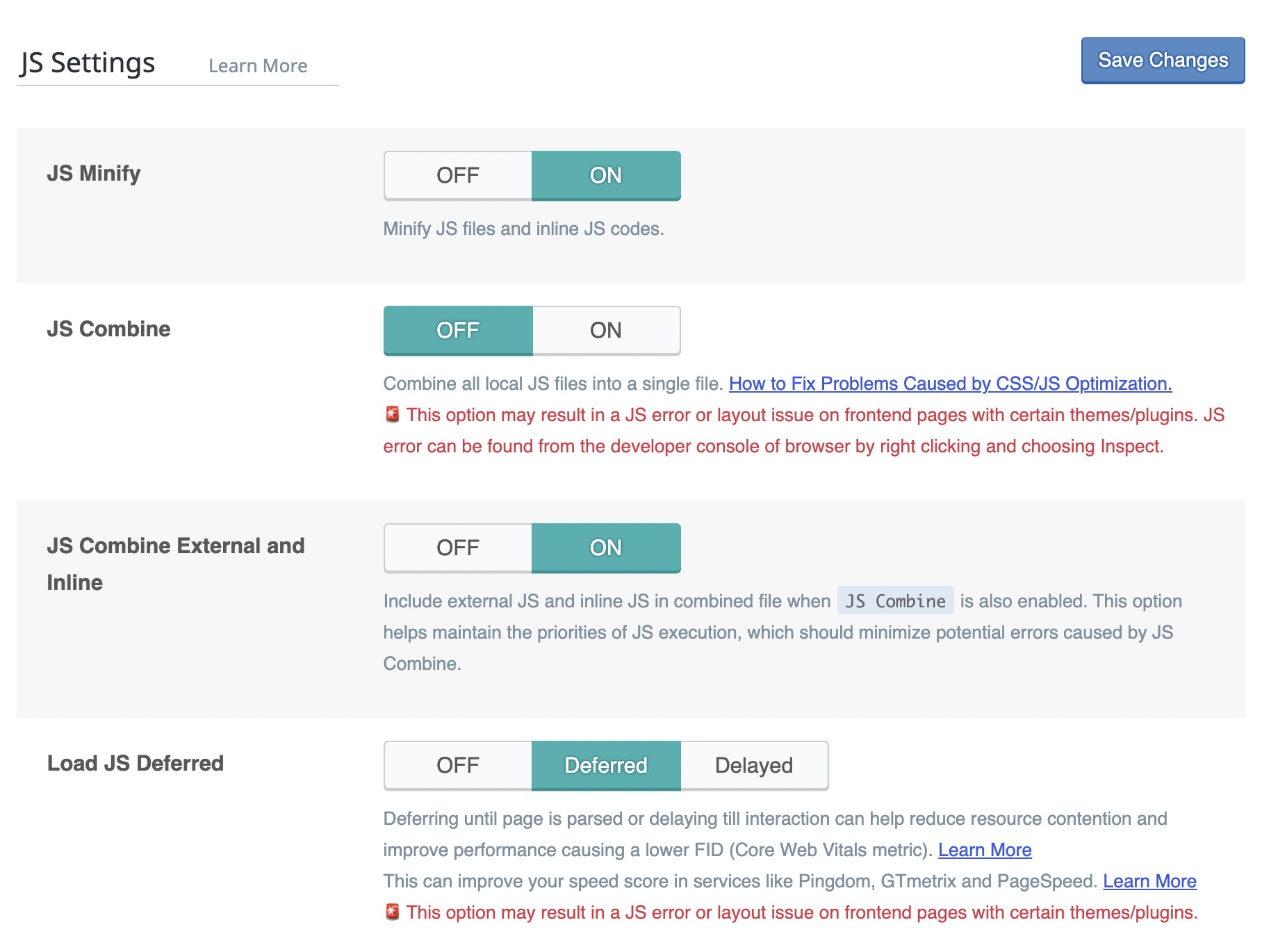Turn JS Minify ON
The height and width of the screenshot is (952, 1262).
606,175
